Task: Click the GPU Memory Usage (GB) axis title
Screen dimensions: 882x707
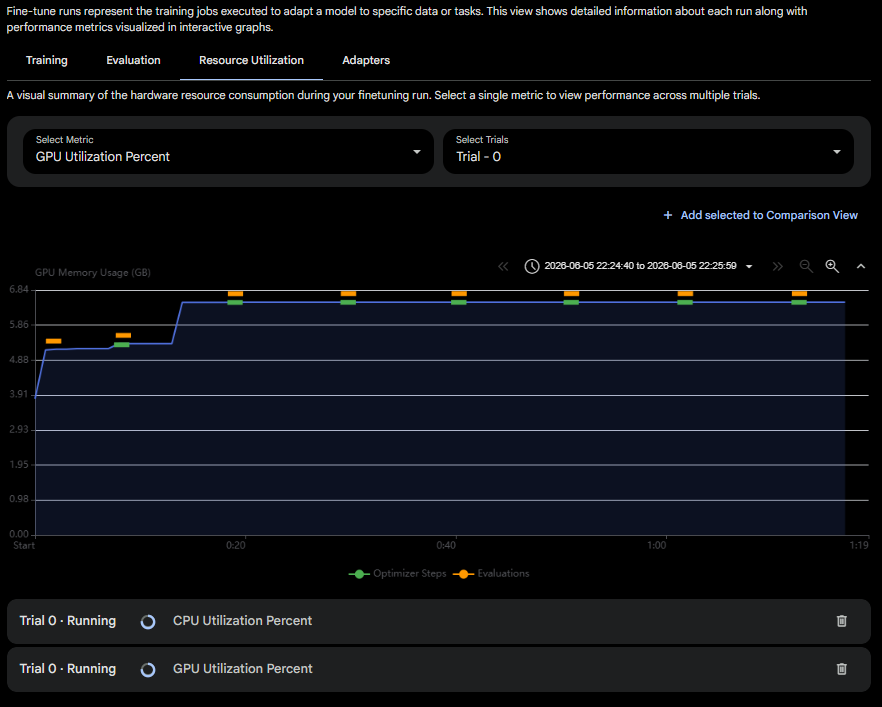Action: (x=93, y=272)
